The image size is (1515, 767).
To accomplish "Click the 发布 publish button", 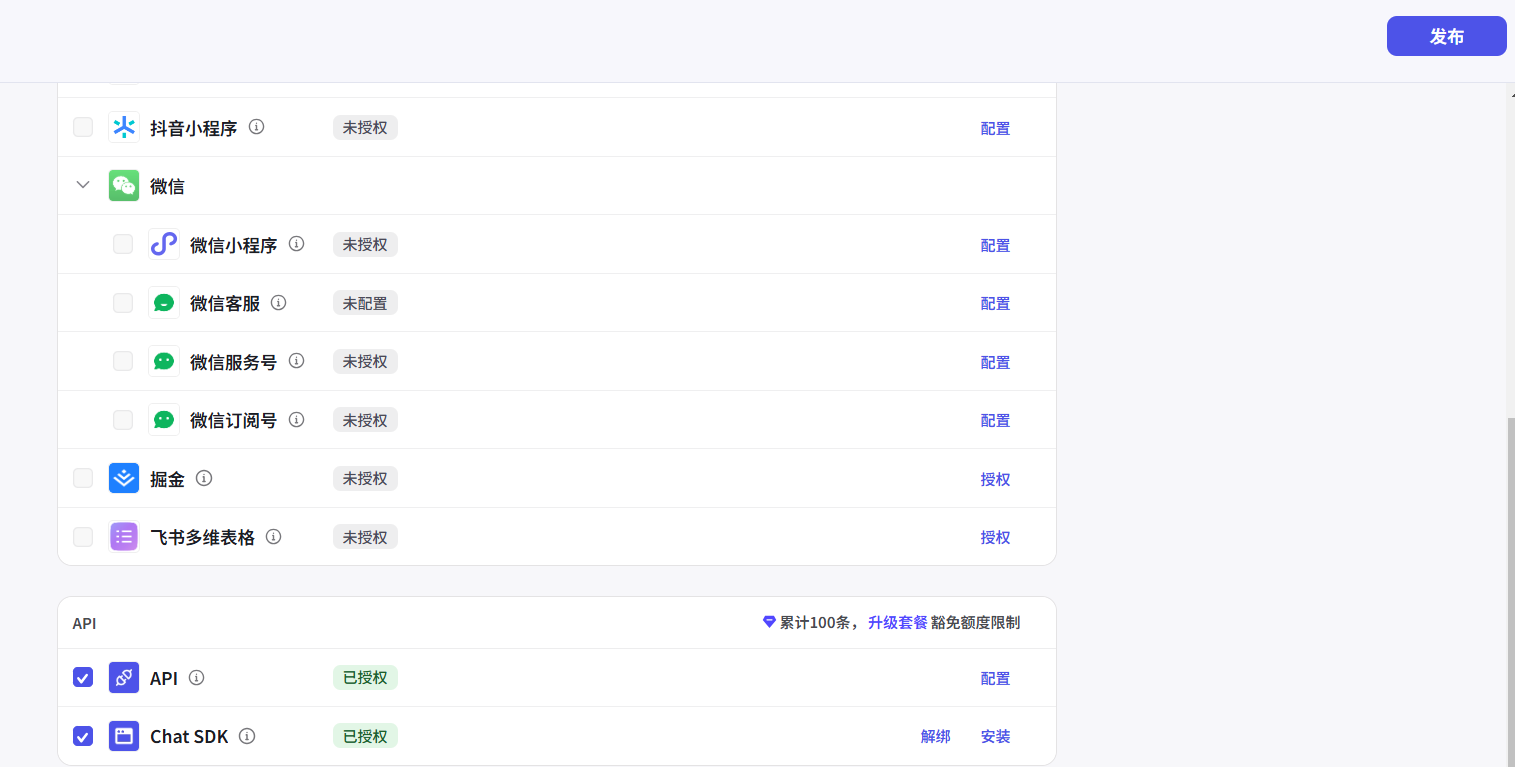I will 1446,36.
